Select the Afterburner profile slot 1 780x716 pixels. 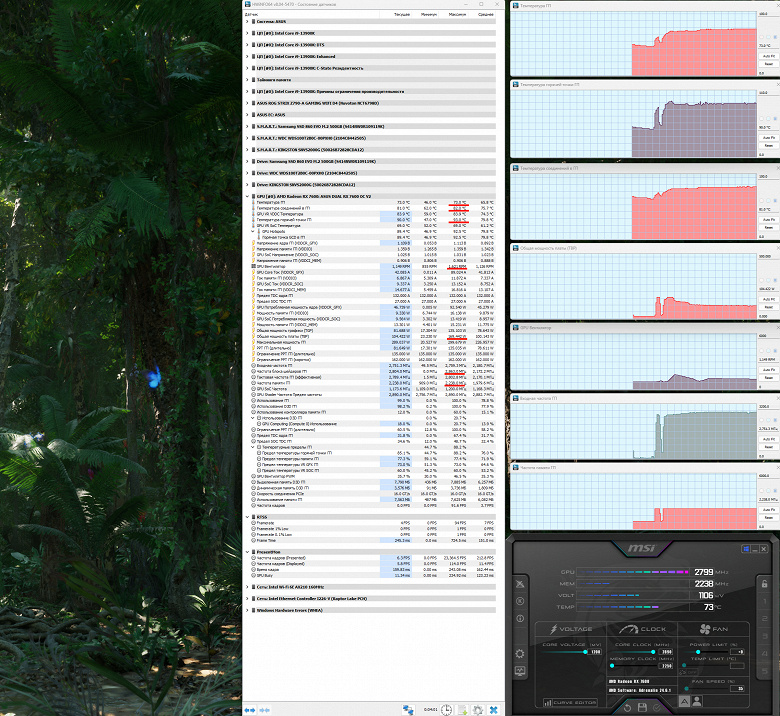765,601
